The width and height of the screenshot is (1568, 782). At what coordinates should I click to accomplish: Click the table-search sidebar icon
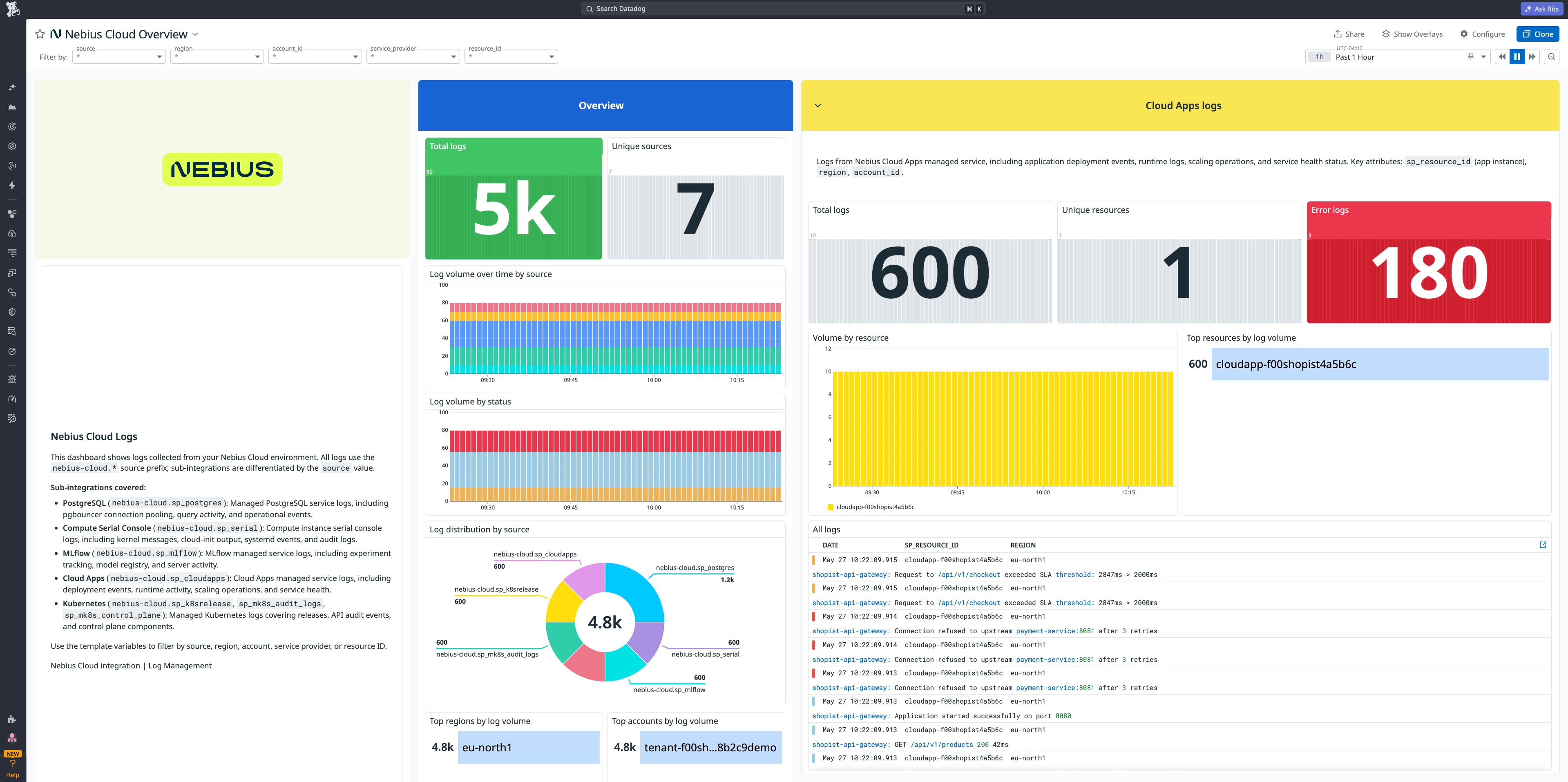point(12,331)
